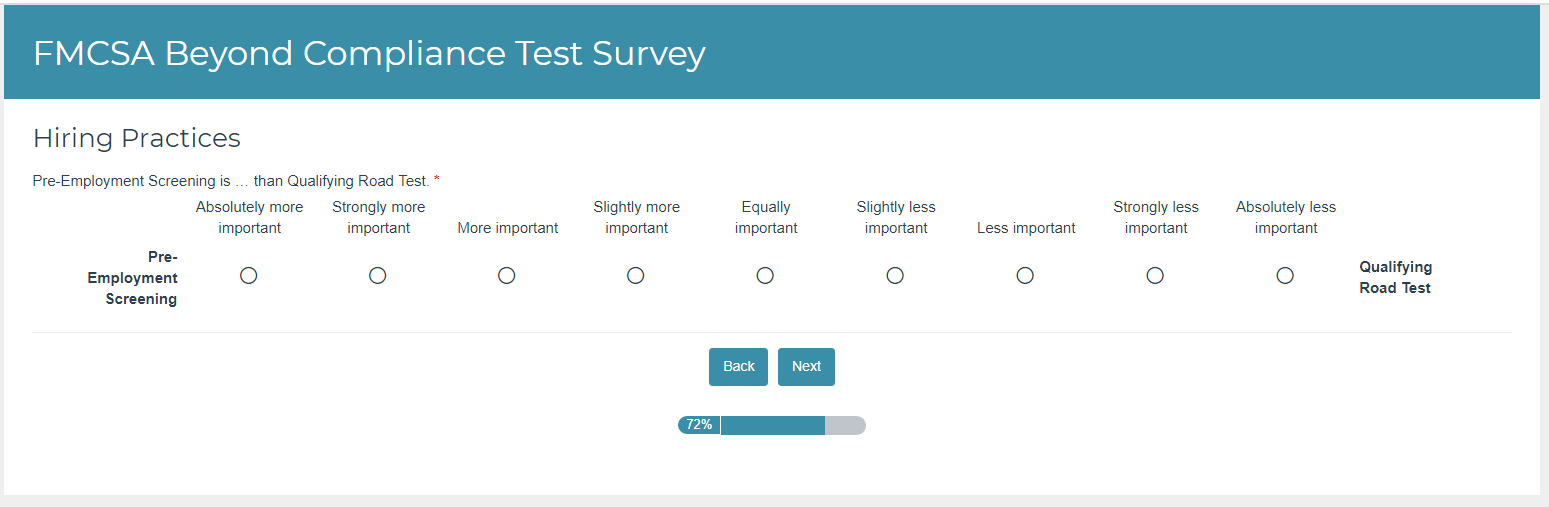Choose 'Slightly less important' radio button
The width and height of the screenshot is (1549, 507).
click(895, 276)
